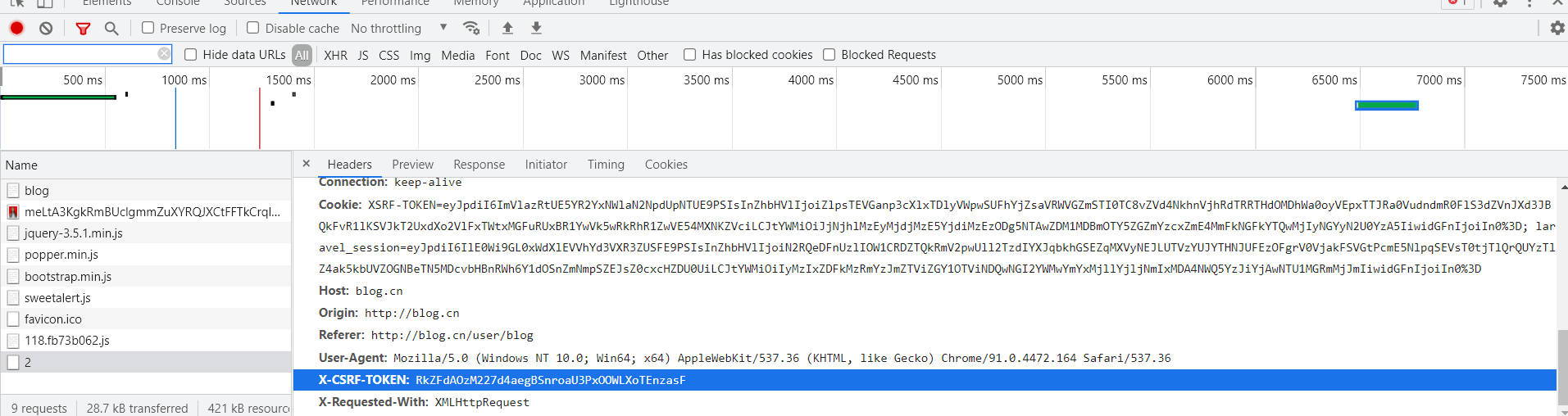Screen dimensions: 1568x416
Task: Open the No throttling dropdown
Action: pos(399,28)
